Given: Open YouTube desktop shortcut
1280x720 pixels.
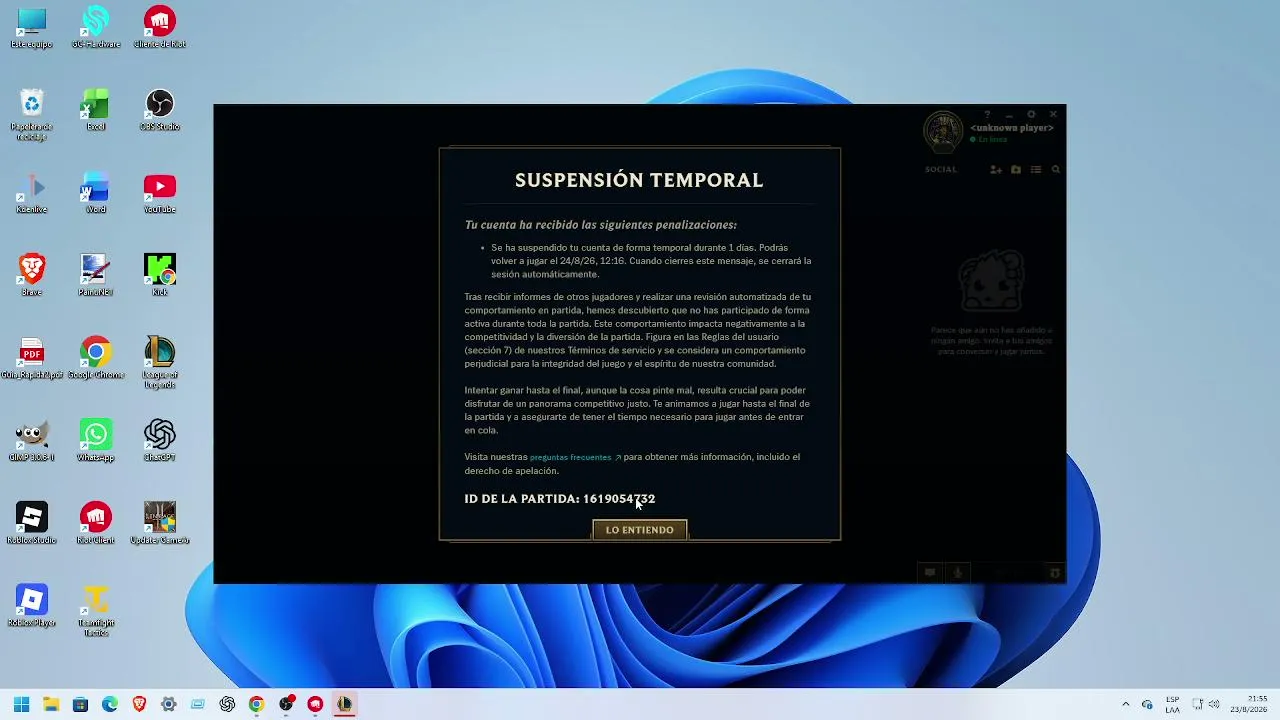Looking at the screenshot, I should [160, 193].
